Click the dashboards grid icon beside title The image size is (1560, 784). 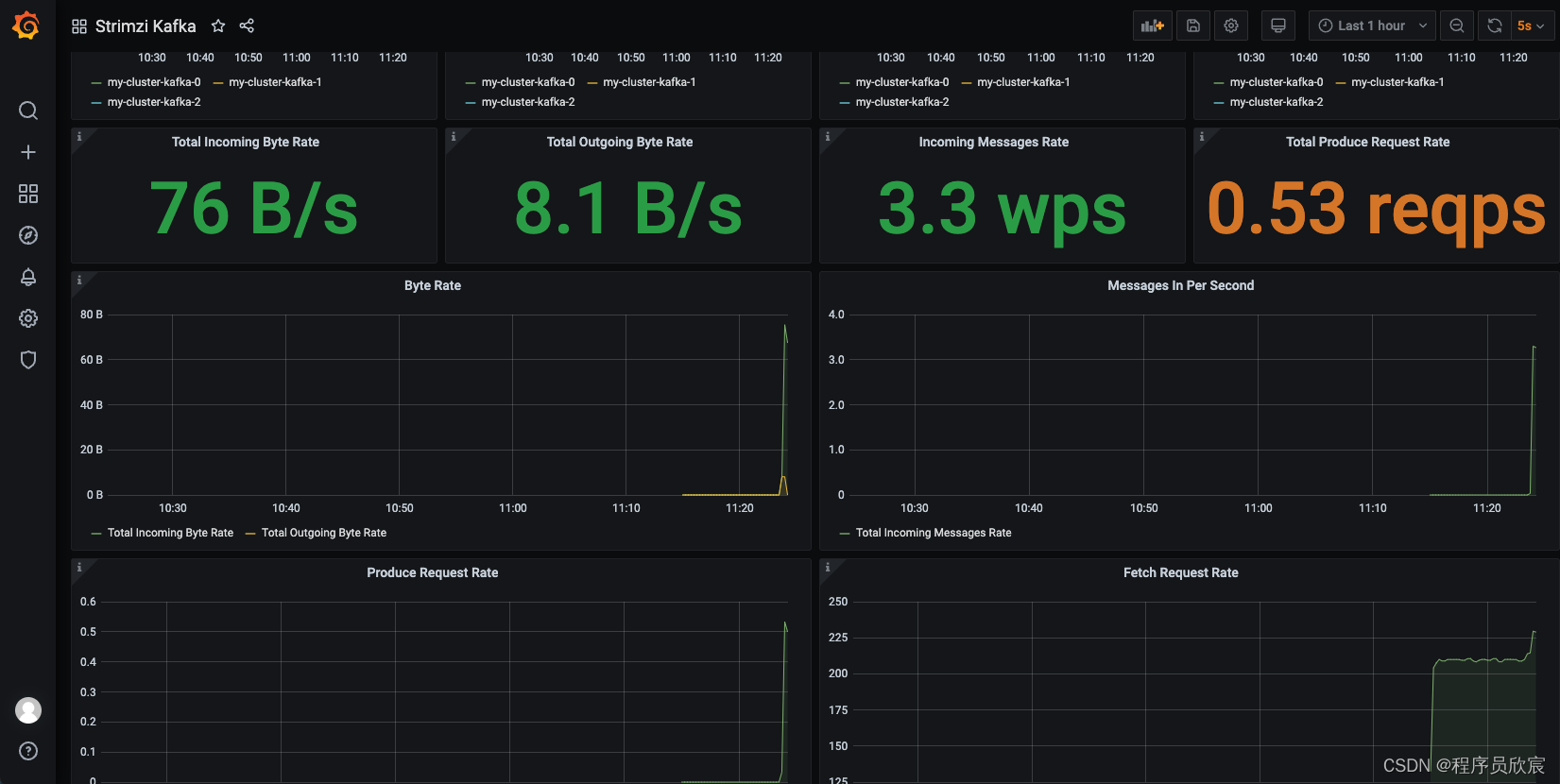79,26
